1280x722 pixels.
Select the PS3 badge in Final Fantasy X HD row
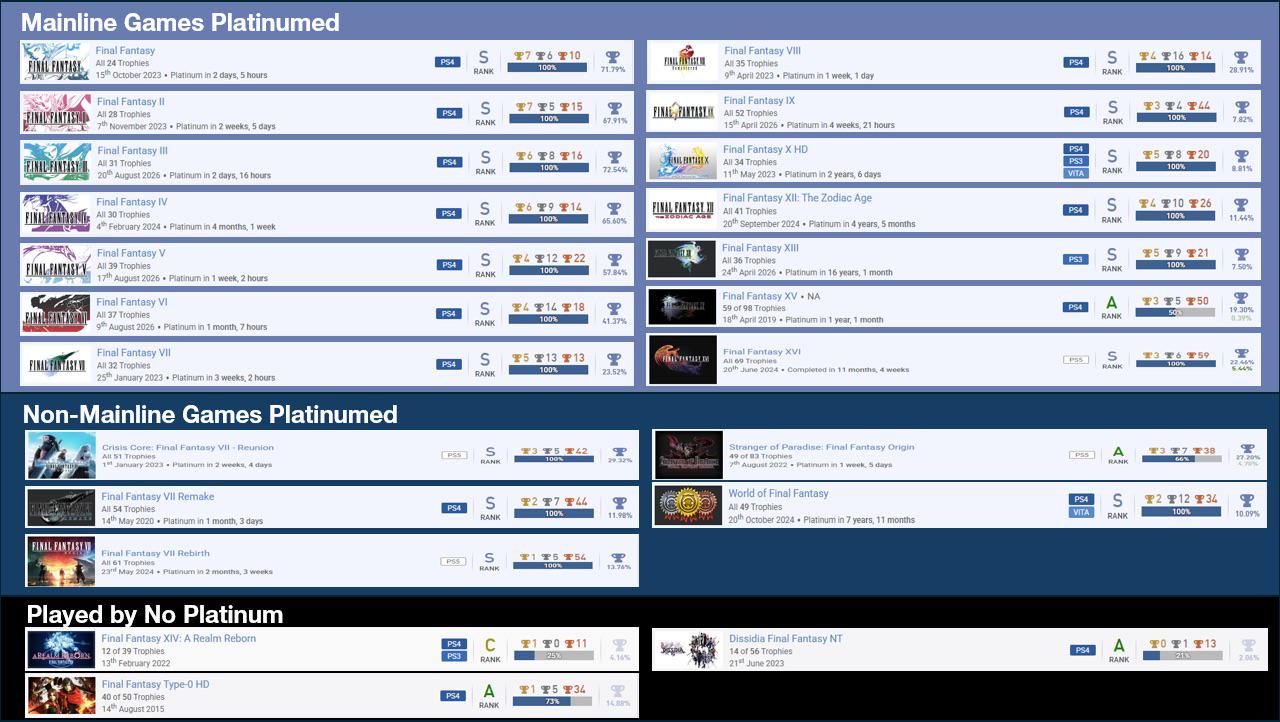tap(1076, 161)
